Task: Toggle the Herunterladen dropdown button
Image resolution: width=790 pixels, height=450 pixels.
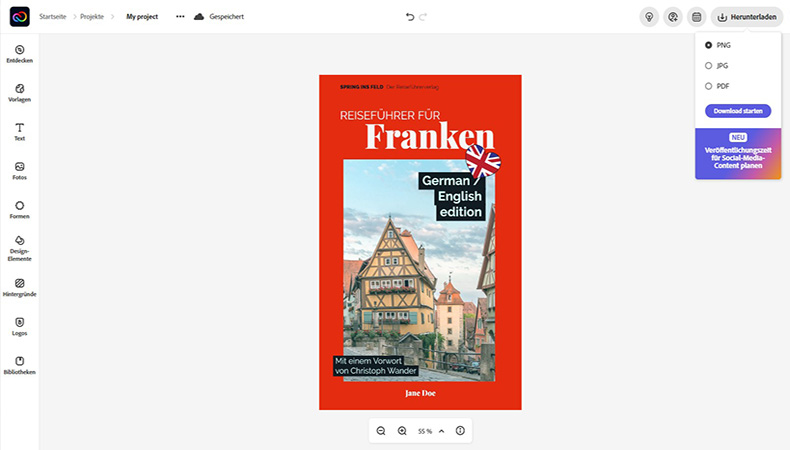Action: point(747,17)
